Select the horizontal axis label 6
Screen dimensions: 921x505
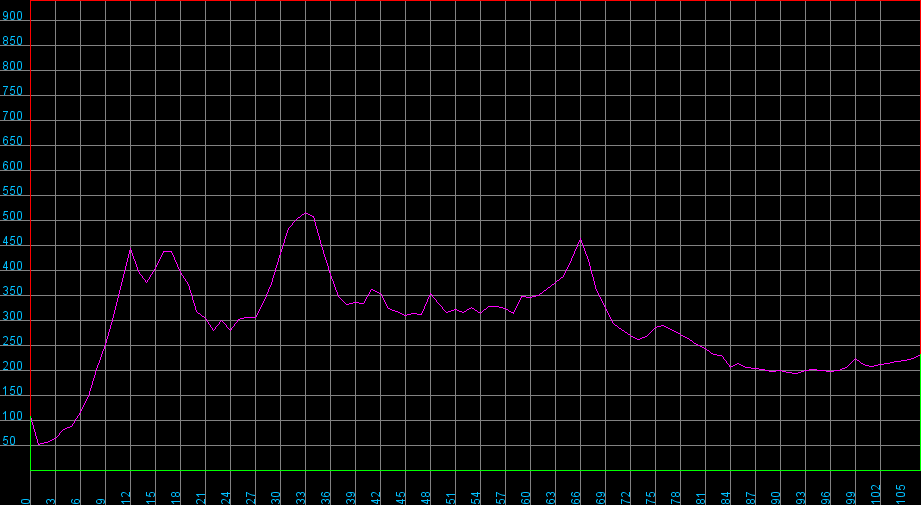tap(76, 501)
